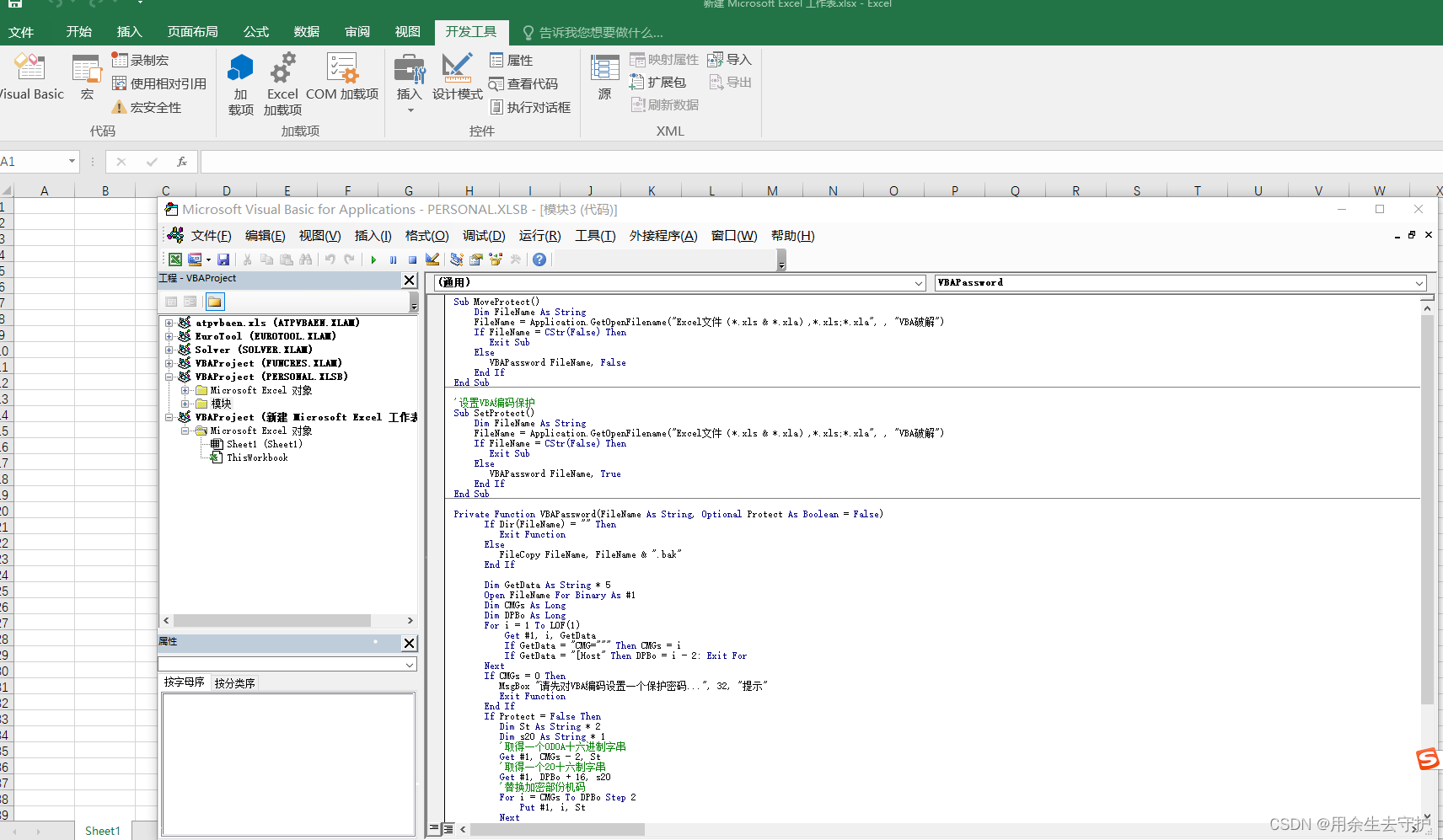
Task: Click the Toolbox icon in VBA toolbar
Action: point(516,259)
